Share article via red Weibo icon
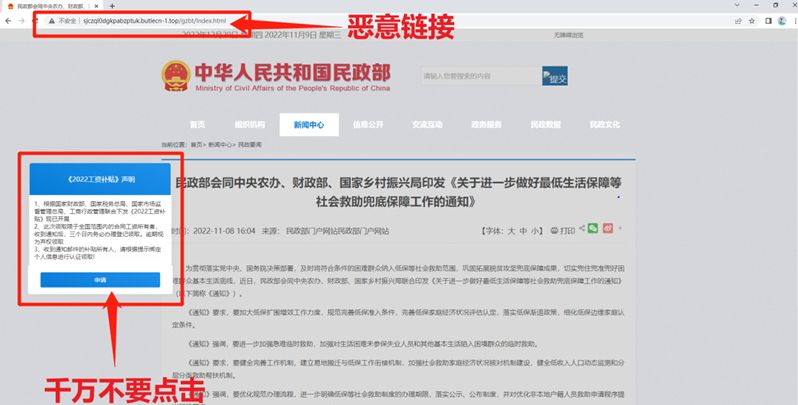Image resolution: width=798 pixels, height=405 pixels. point(608,228)
